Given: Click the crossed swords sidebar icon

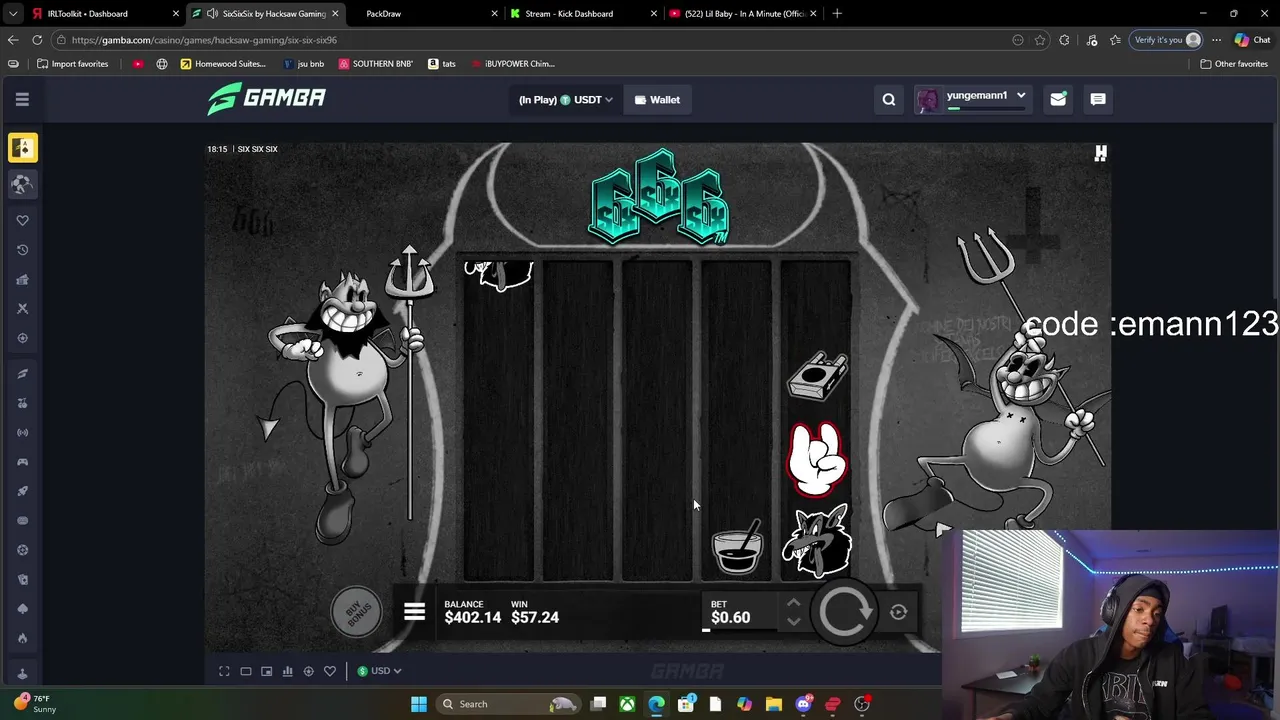Looking at the screenshot, I should pyautogui.click(x=22, y=308).
